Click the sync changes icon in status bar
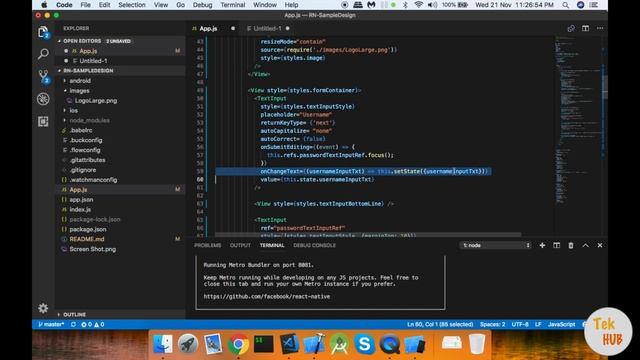The height and width of the screenshot is (360, 640). 73,324
